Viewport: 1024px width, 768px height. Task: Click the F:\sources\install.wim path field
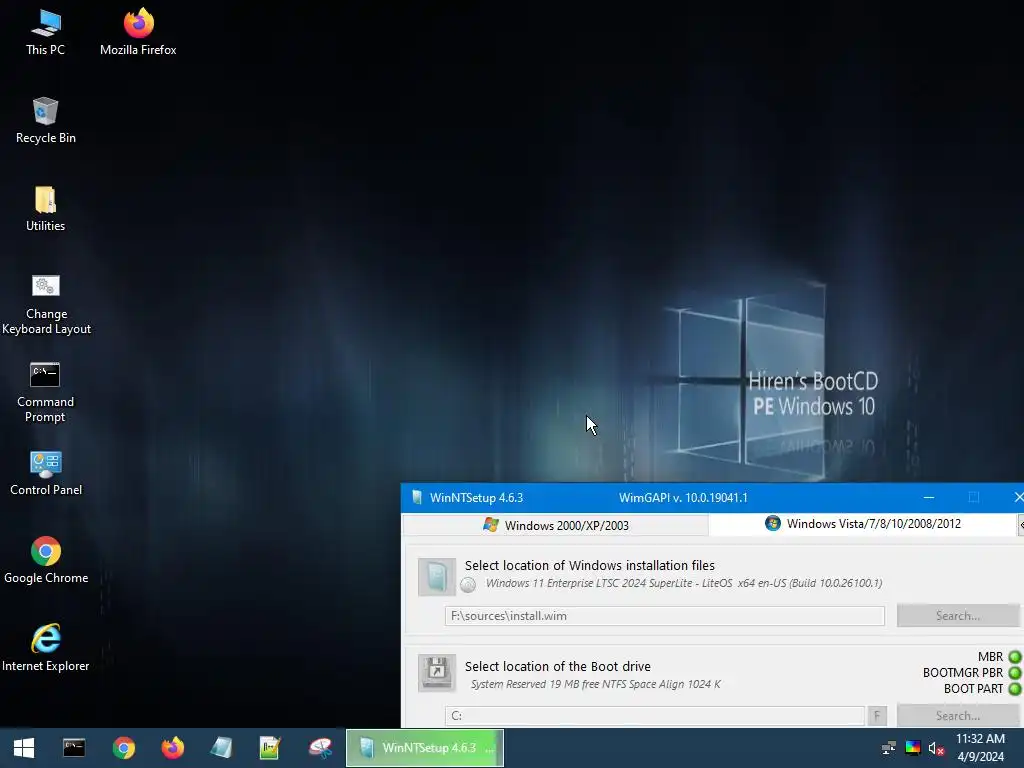pos(665,616)
